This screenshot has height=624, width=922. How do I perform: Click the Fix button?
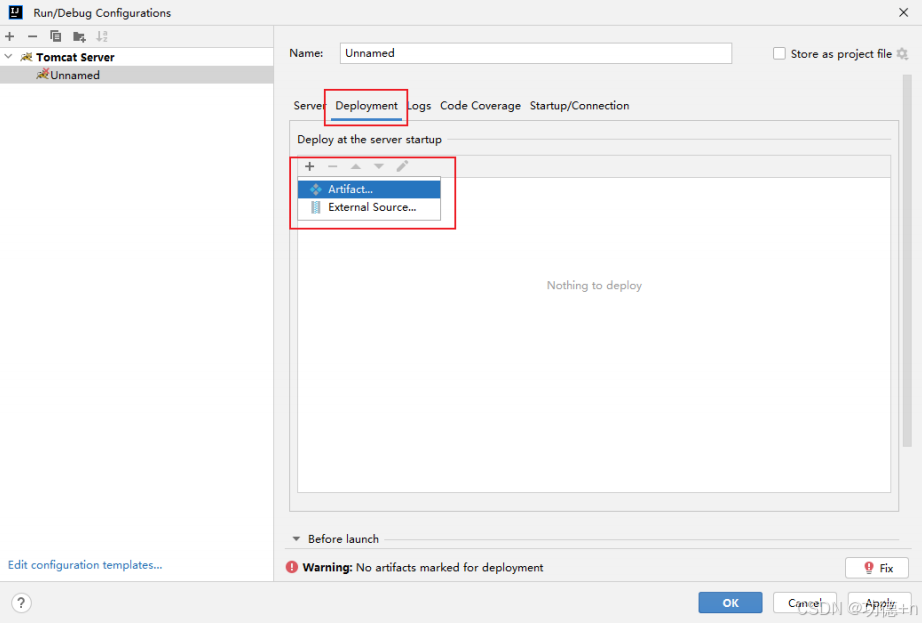click(877, 568)
